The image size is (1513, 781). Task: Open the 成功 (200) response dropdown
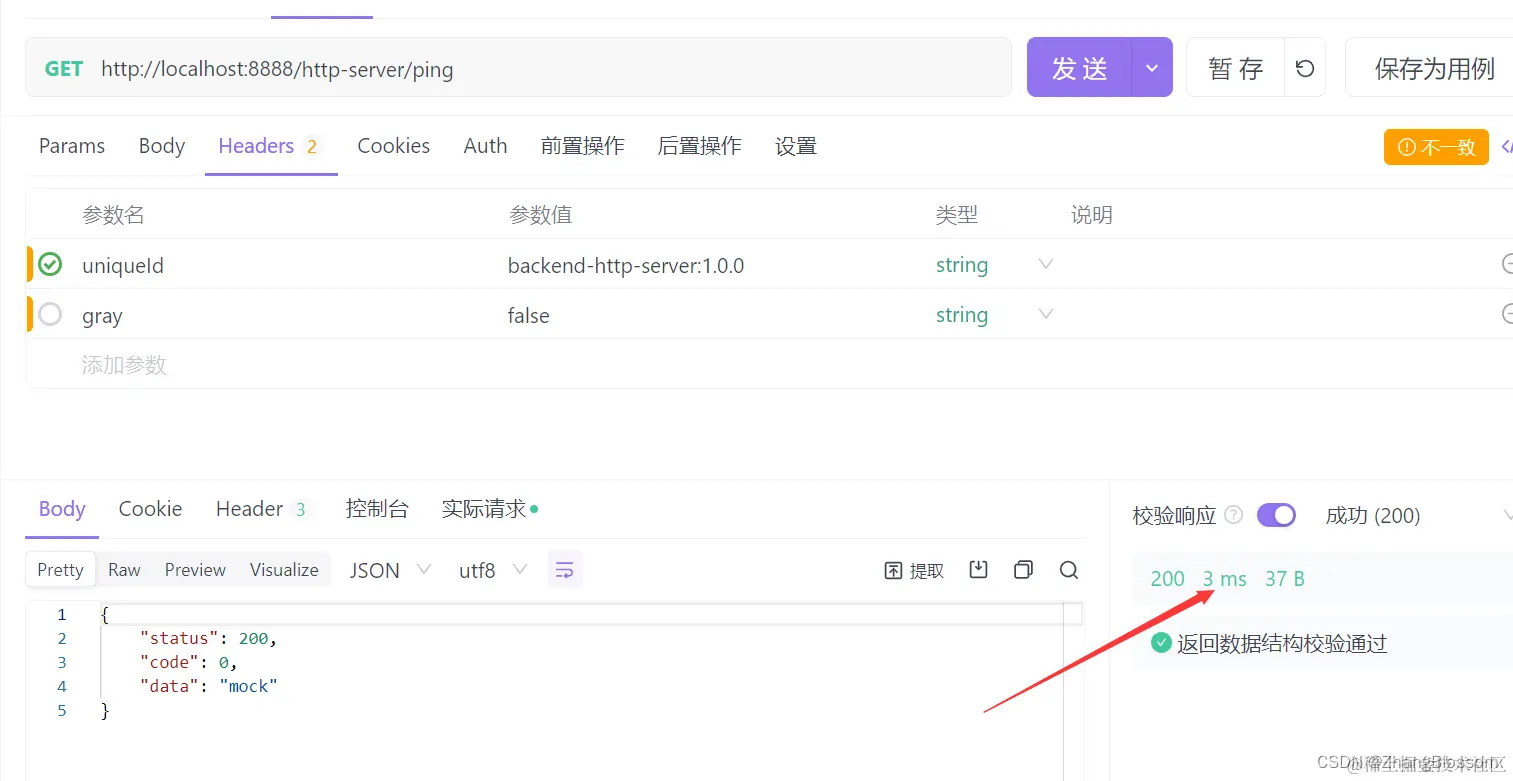pyautogui.click(x=1417, y=515)
